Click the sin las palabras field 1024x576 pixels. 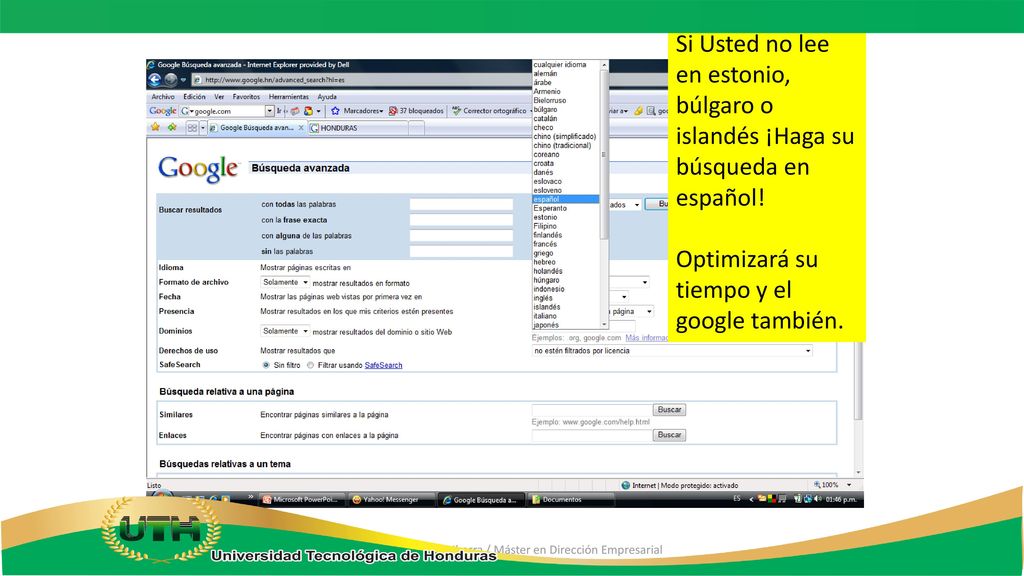(x=461, y=251)
